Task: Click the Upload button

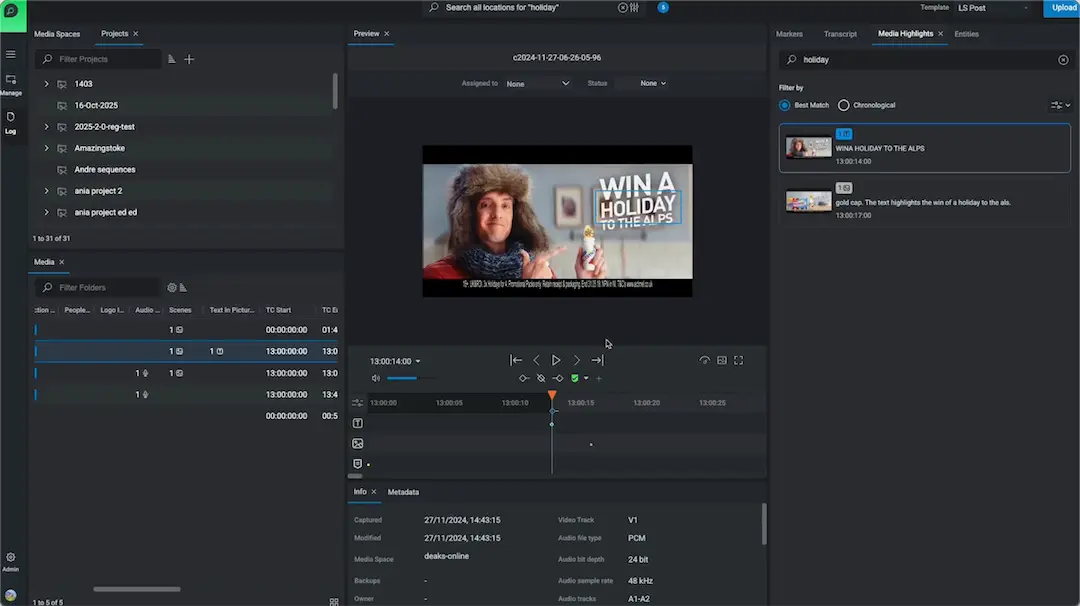Action: (1062, 8)
